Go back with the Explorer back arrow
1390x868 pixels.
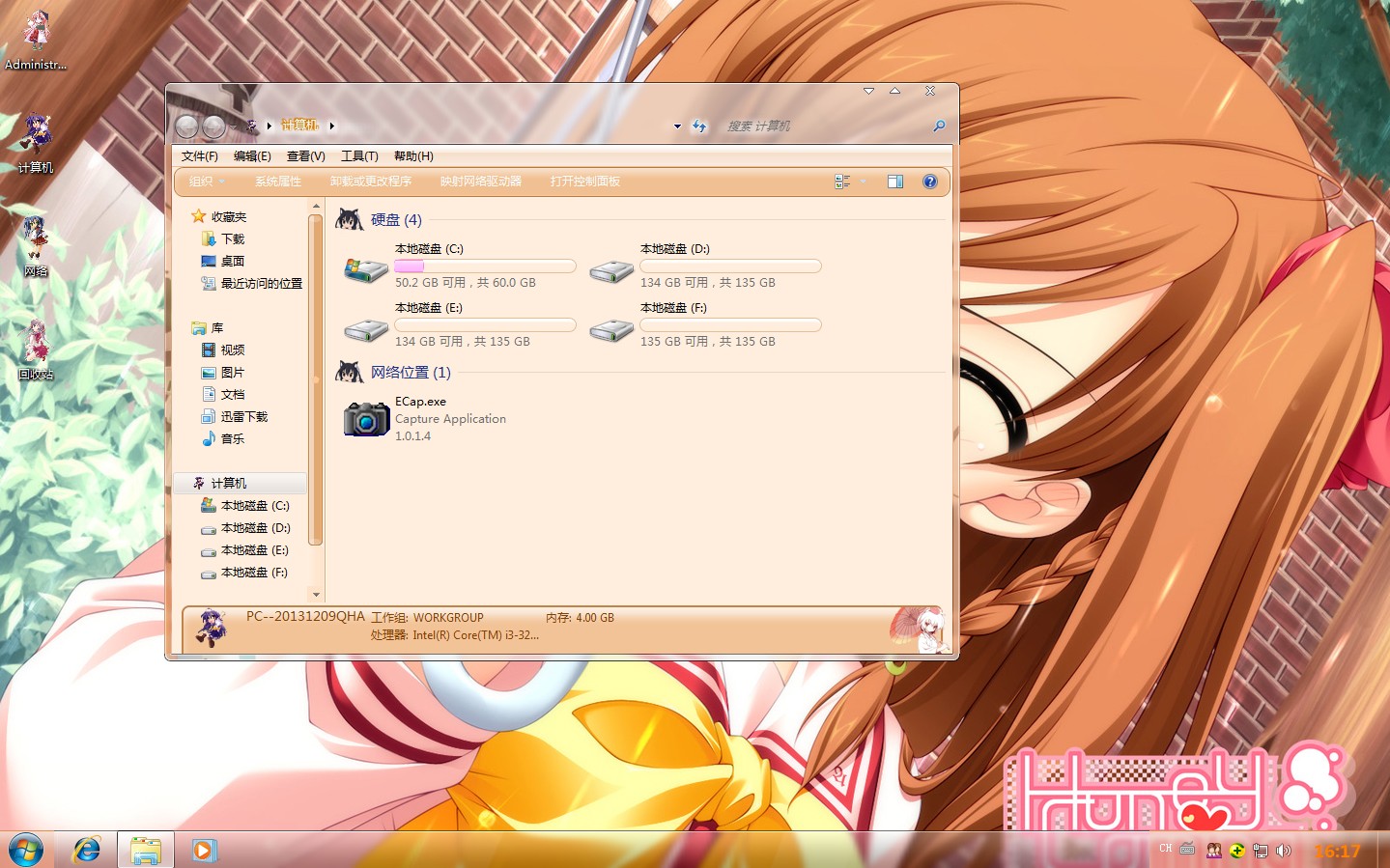pyautogui.click(x=187, y=126)
